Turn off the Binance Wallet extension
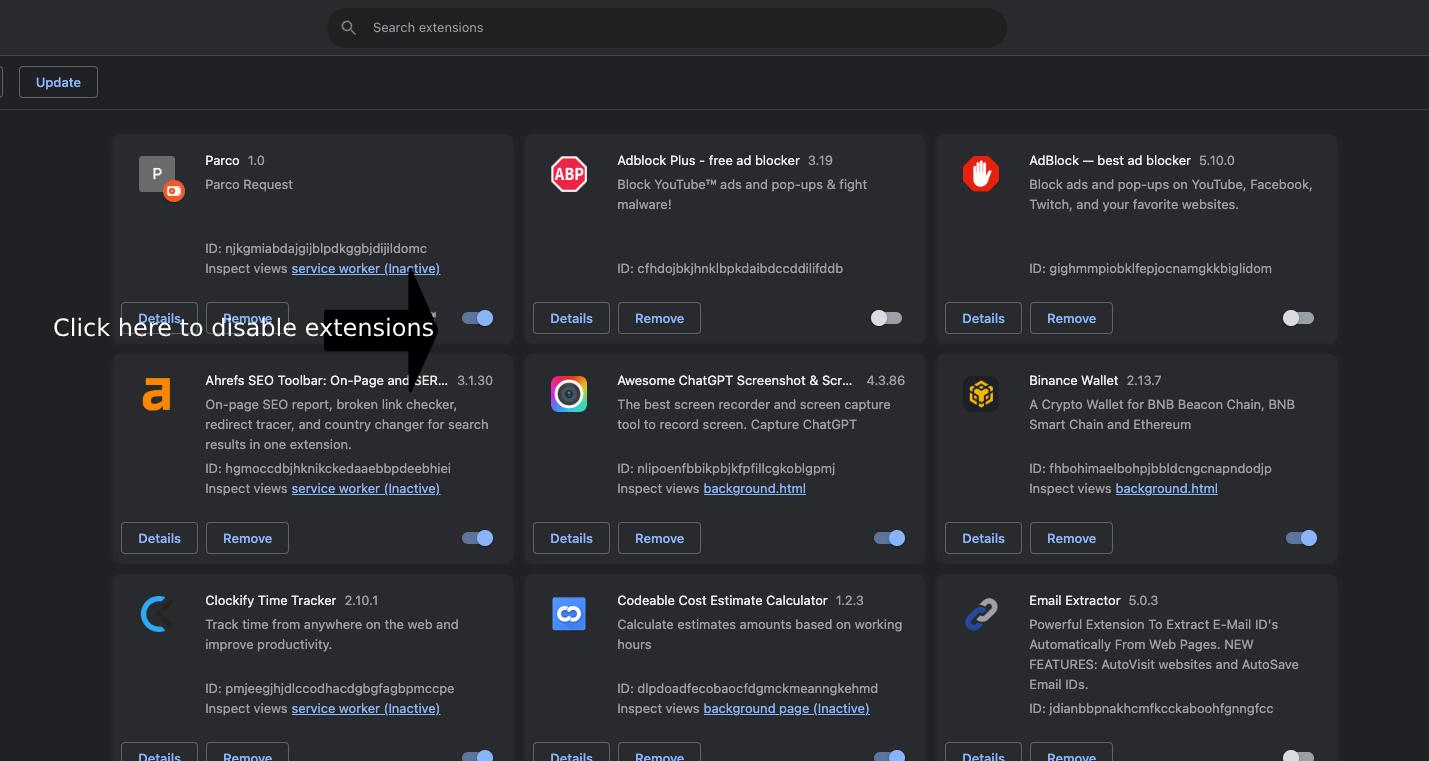 click(x=1300, y=538)
